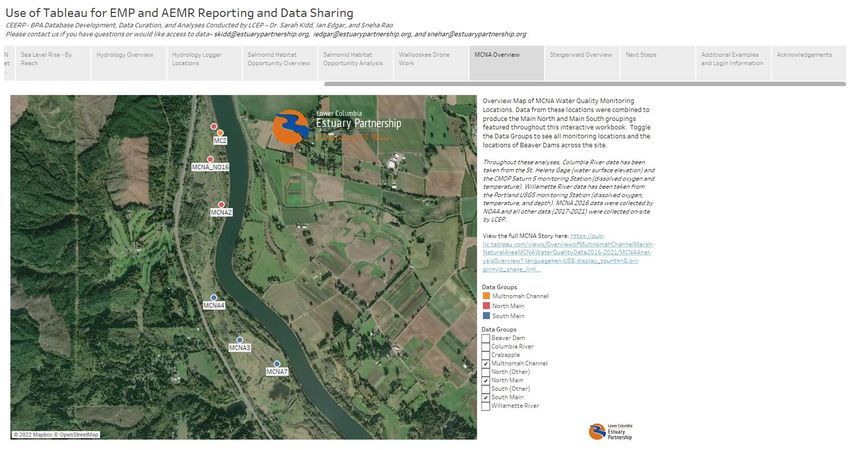Check the Crabapple data group
Image resolution: width=850 pixels, height=450 pixels.
486,355
